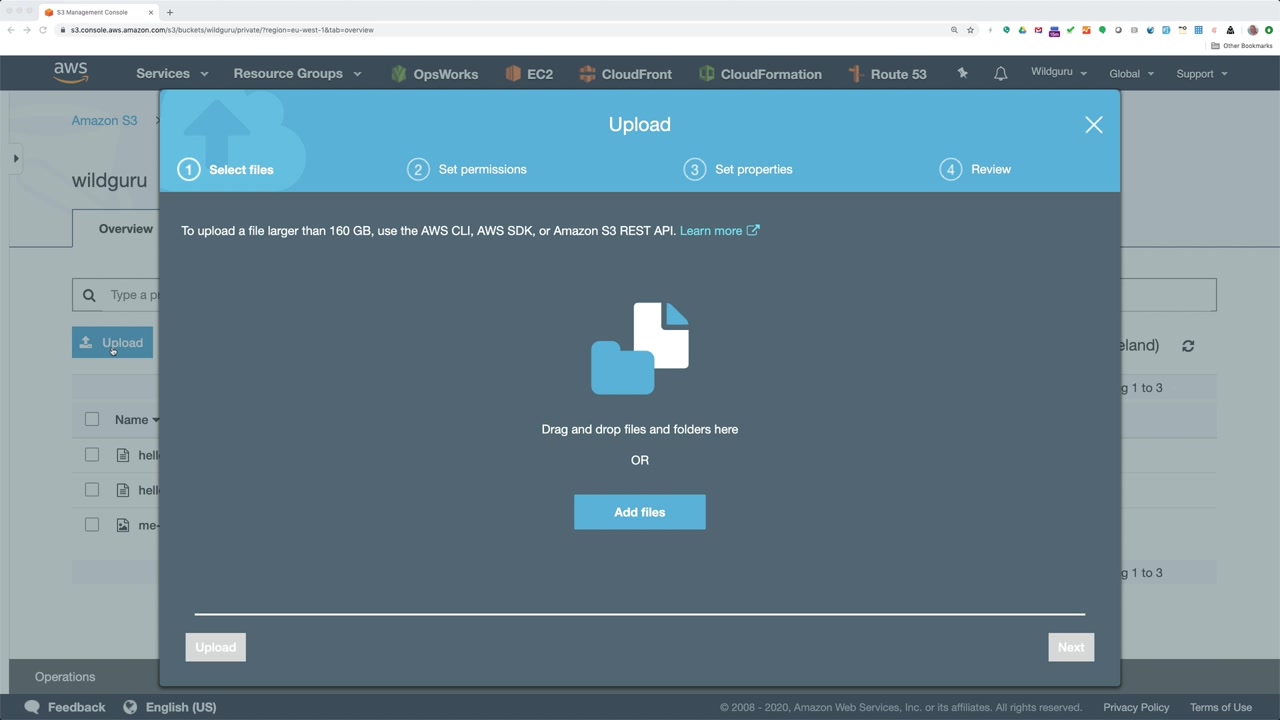
Task: Click the AWS logo in the navigation bar
Action: [71, 73]
